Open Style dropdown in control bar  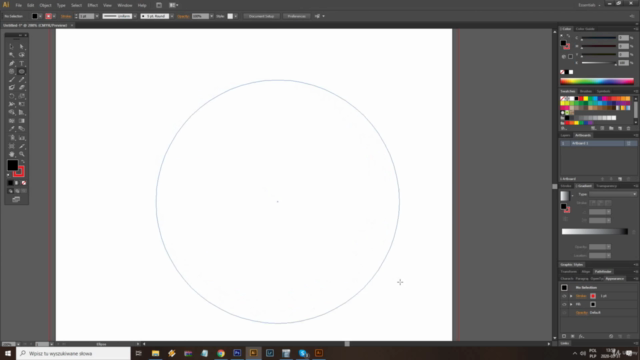click(x=236, y=16)
